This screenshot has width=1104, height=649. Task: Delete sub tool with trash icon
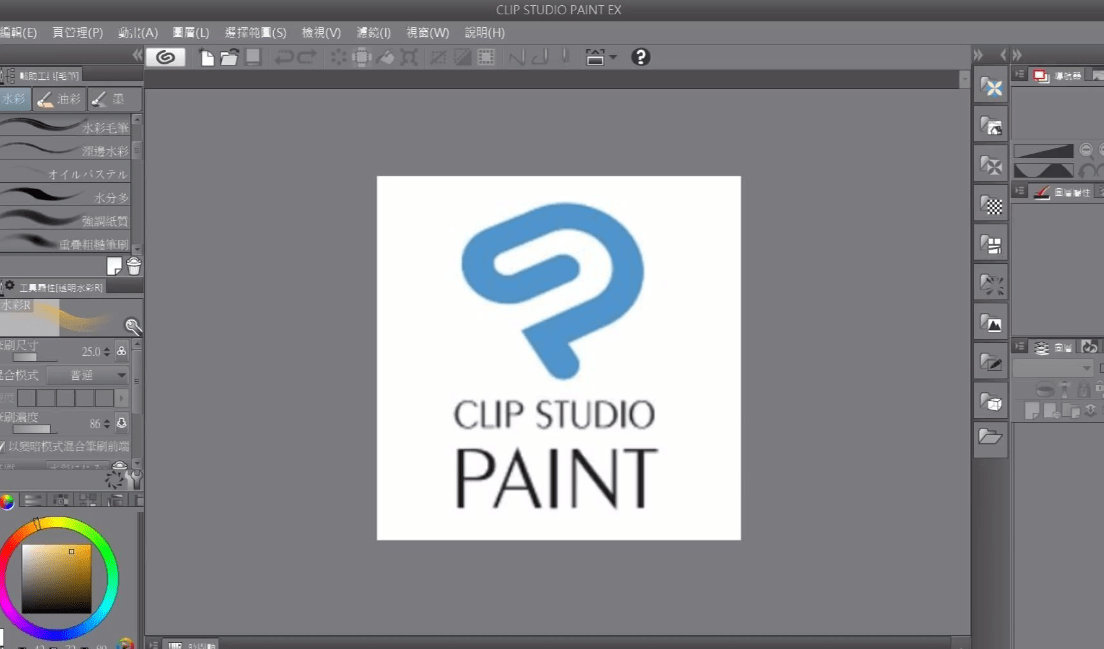point(133,266)
